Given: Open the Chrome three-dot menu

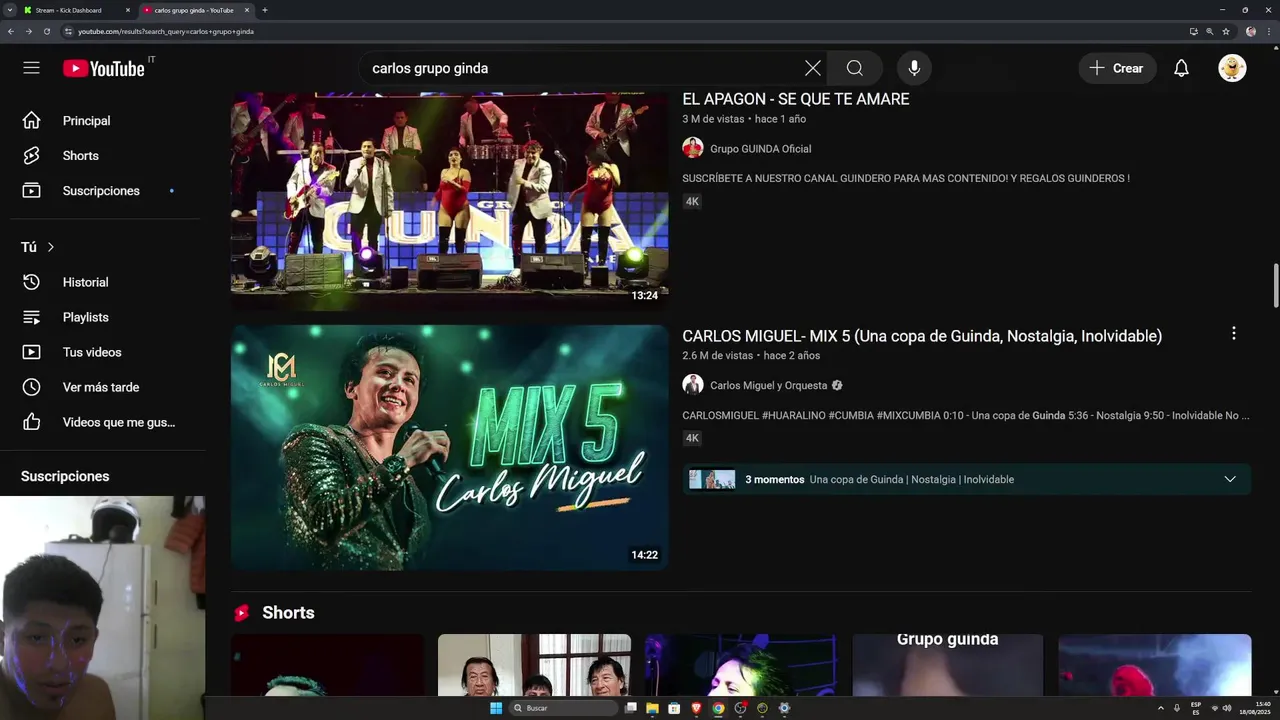Looking at the screenshot, I should 1269,31.
